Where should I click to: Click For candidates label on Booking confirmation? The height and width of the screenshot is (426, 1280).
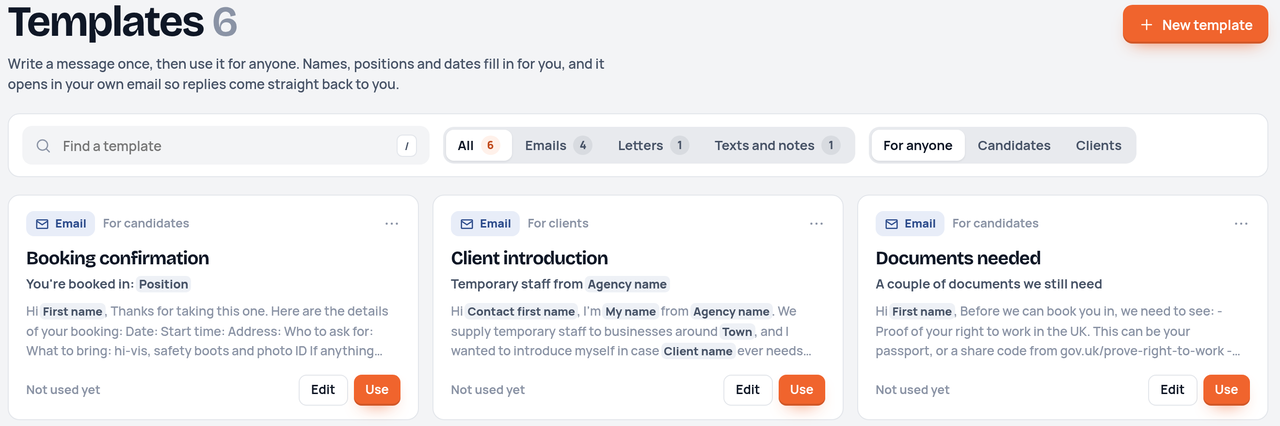click(146, 224)
